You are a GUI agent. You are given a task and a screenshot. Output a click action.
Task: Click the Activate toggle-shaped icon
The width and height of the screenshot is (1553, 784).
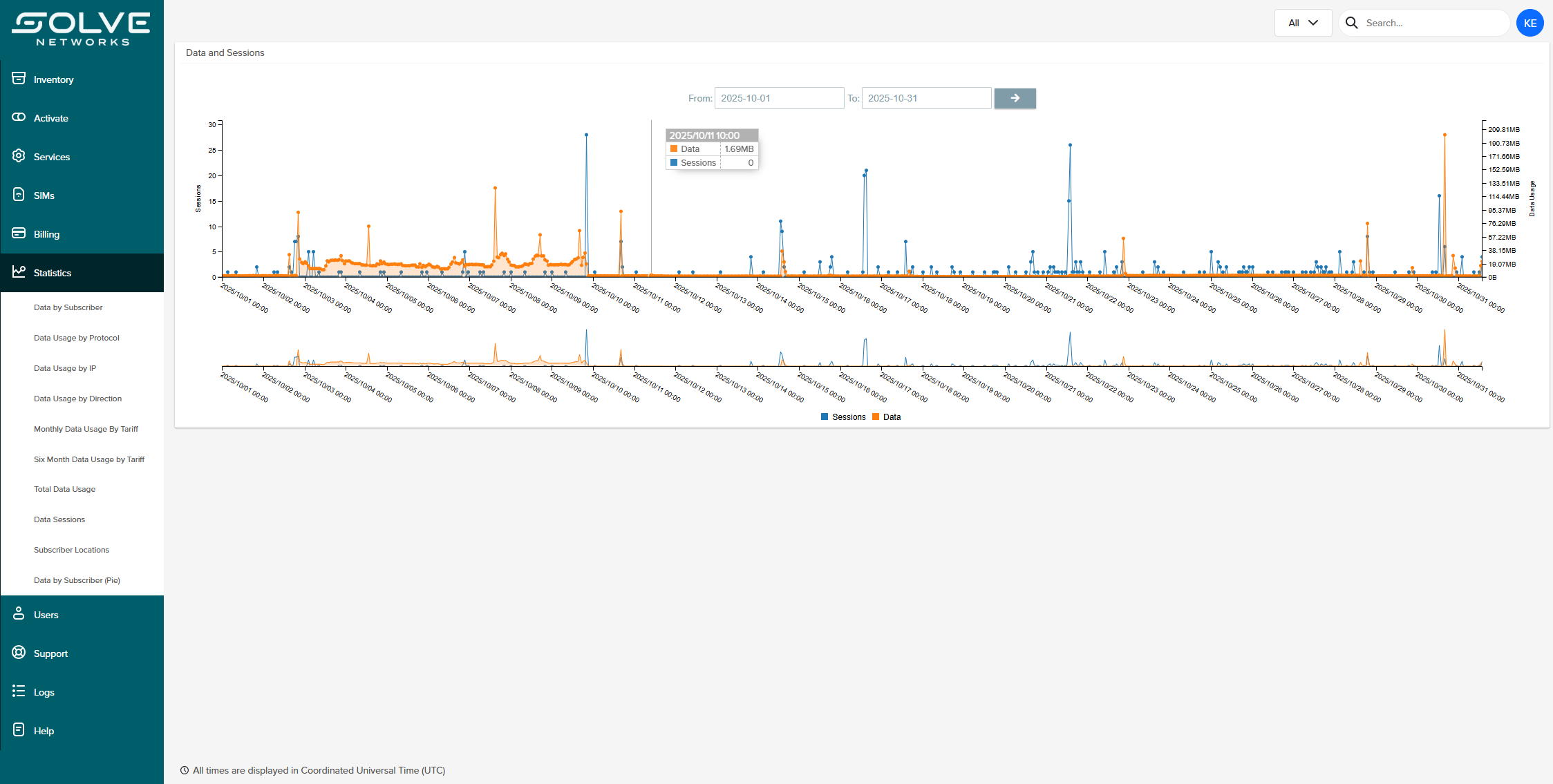[x=19, y=117]
